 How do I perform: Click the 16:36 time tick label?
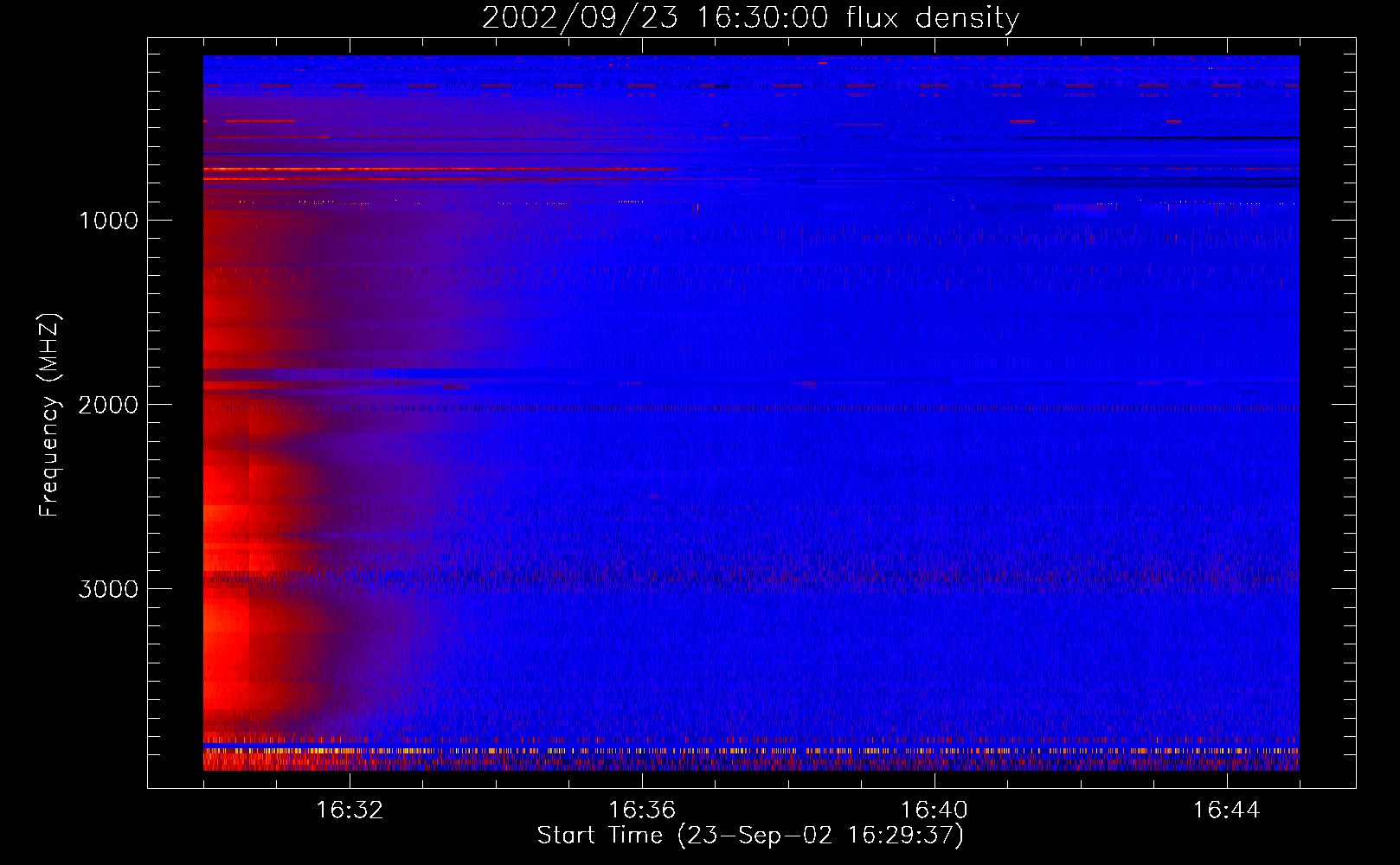pyautogui.click(x=642, y=811)
